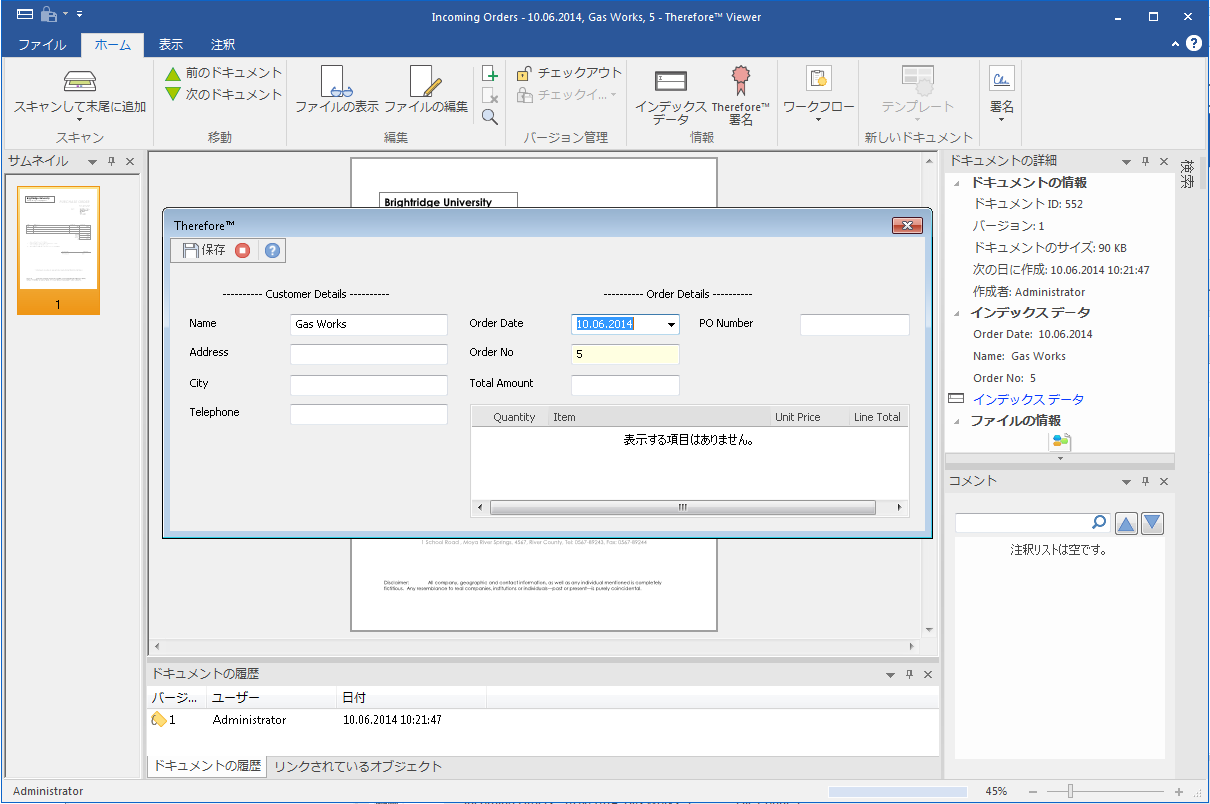Viewport: 1210px width, 804px height.
Task: Open the File ribbon tab
Action: tap(42, 44)
